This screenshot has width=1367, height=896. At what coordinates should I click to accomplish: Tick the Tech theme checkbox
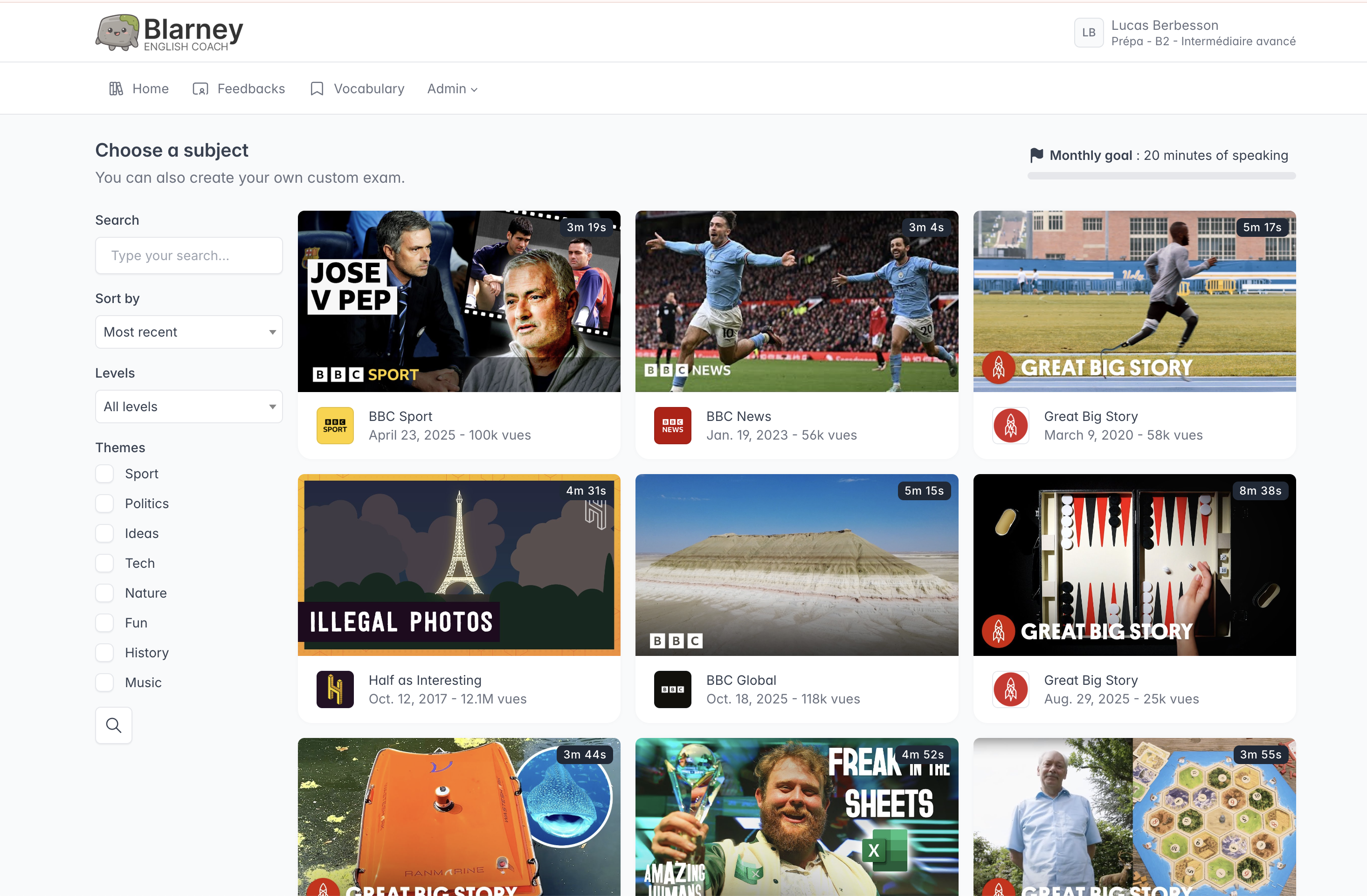(x=104, y=564)
